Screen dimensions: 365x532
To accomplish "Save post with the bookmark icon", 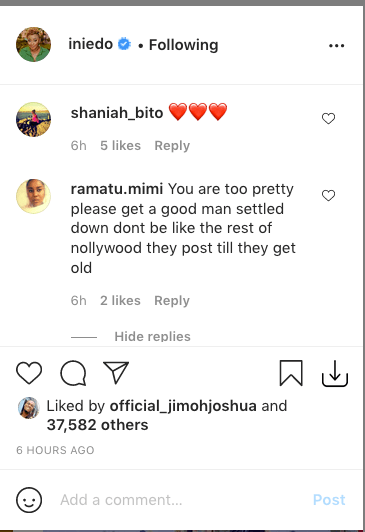I will (291, 373).
